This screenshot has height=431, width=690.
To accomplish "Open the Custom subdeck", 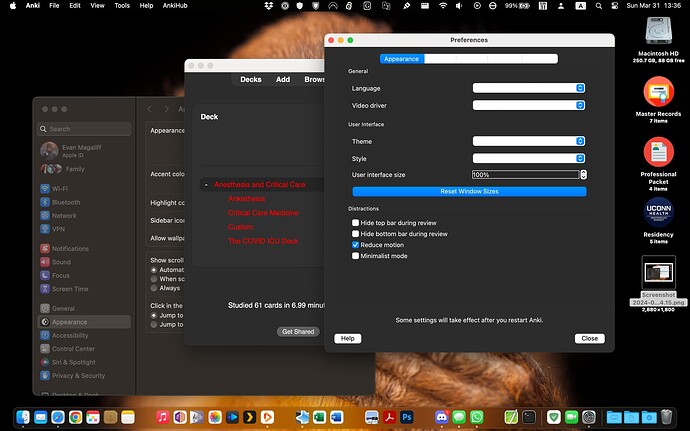I will [240, 227].
